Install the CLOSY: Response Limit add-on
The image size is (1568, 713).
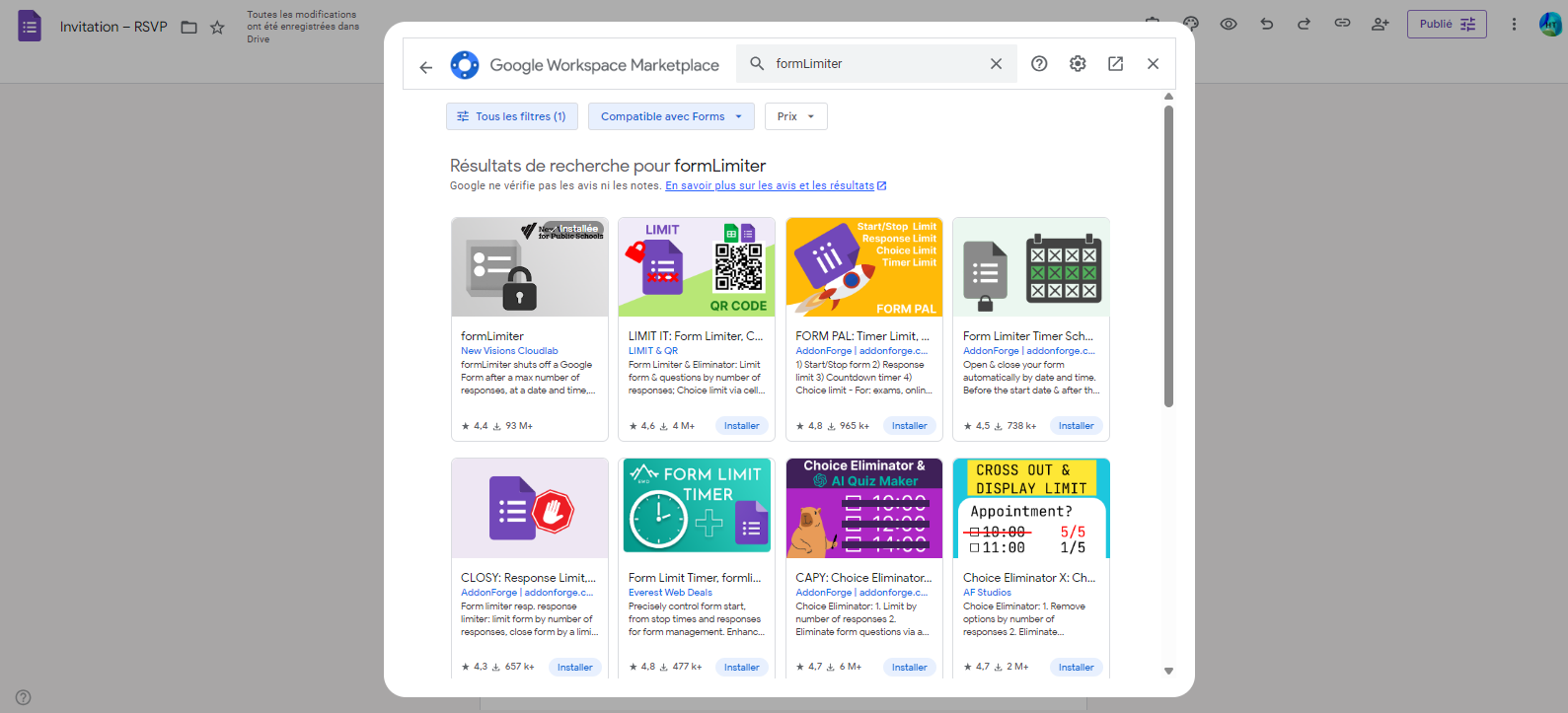pyautogui.click(x=574, y=668)
